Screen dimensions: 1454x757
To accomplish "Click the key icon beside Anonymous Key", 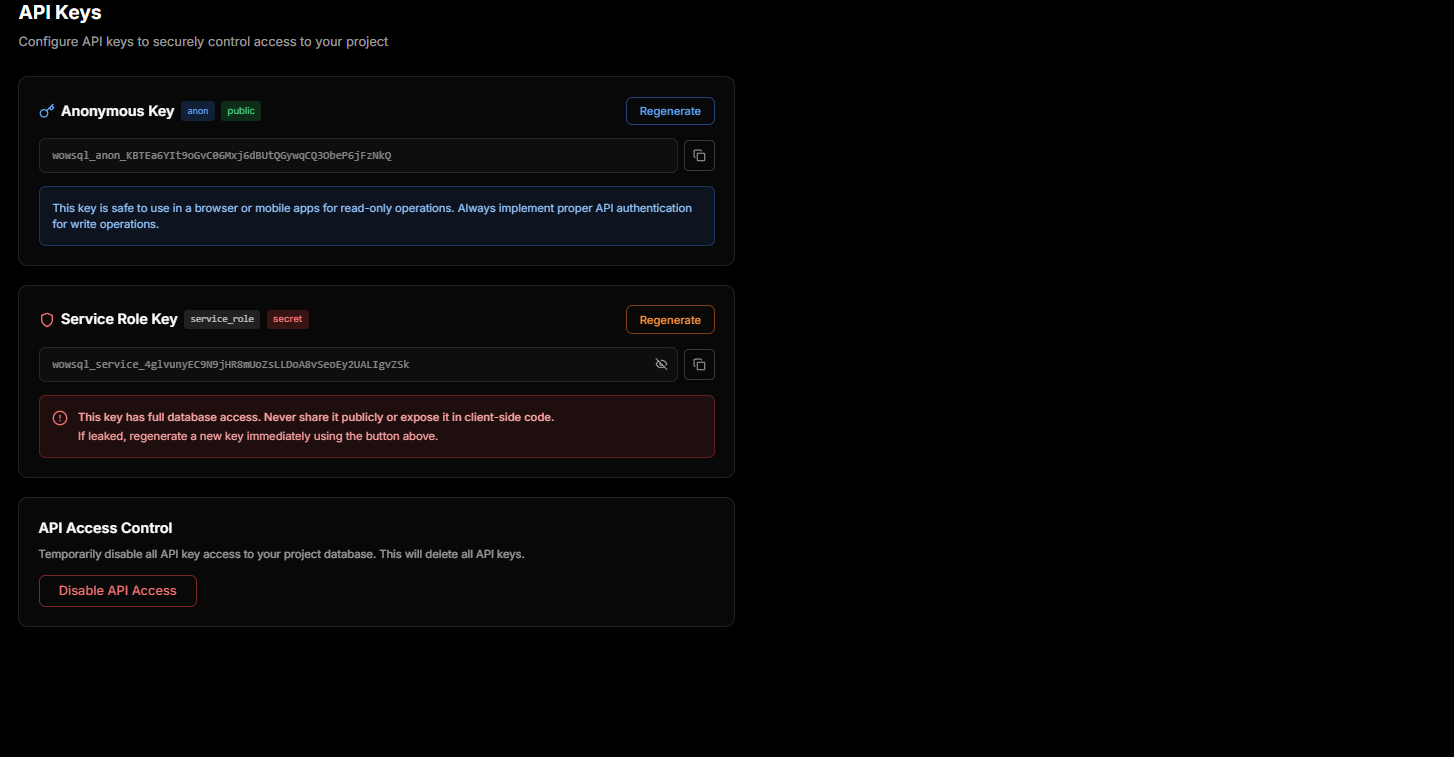I will [46, 110].
